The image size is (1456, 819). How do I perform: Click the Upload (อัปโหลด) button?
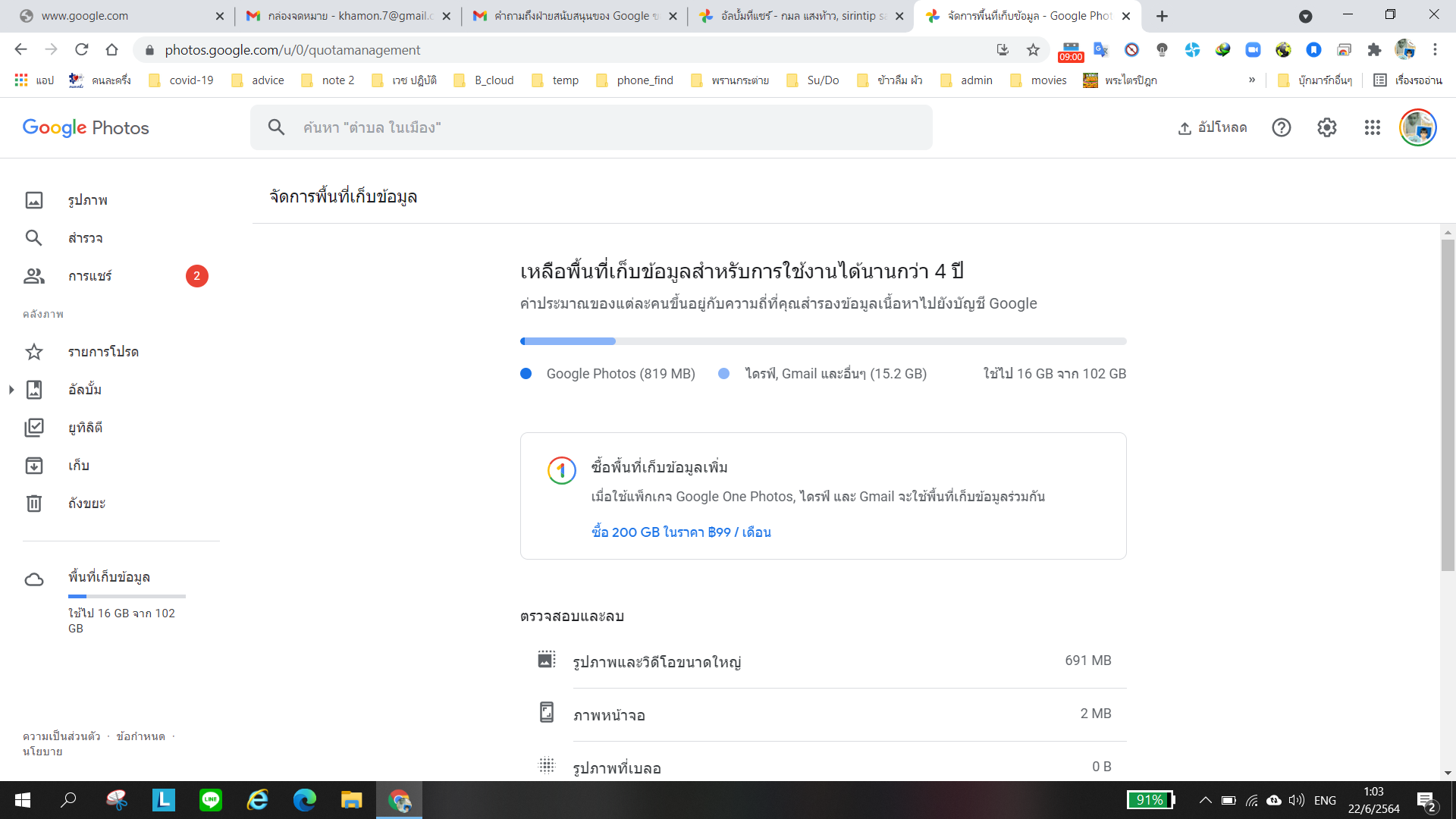click(1212, 127)
